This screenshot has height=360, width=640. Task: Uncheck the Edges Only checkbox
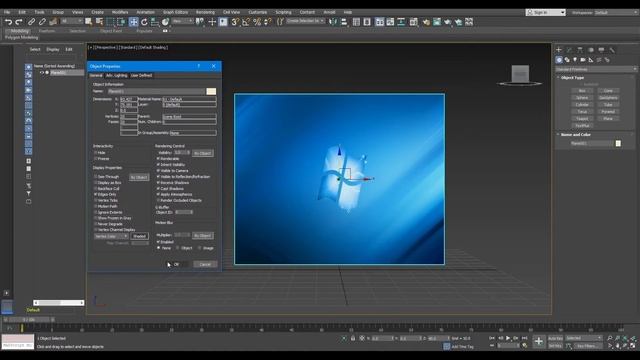tap(96, 195)
